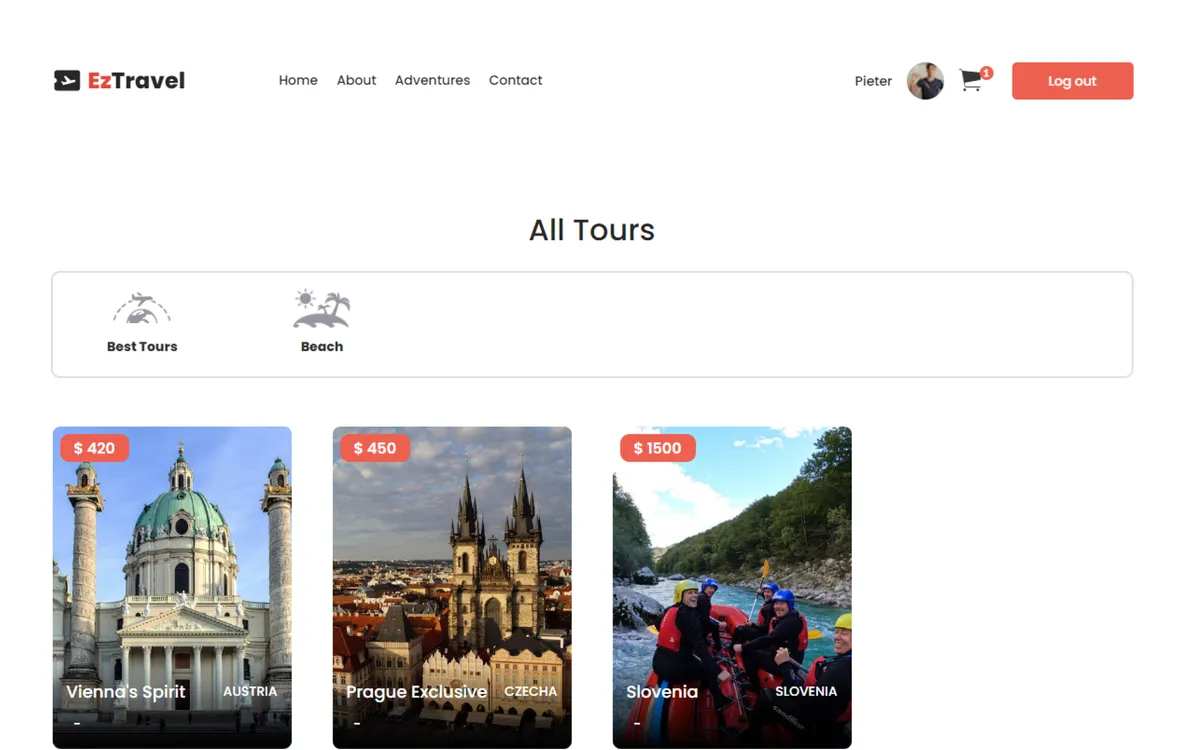Click the $ 1500 price tag
Screen dimensions: 1200x750
[x=658, y=448]
